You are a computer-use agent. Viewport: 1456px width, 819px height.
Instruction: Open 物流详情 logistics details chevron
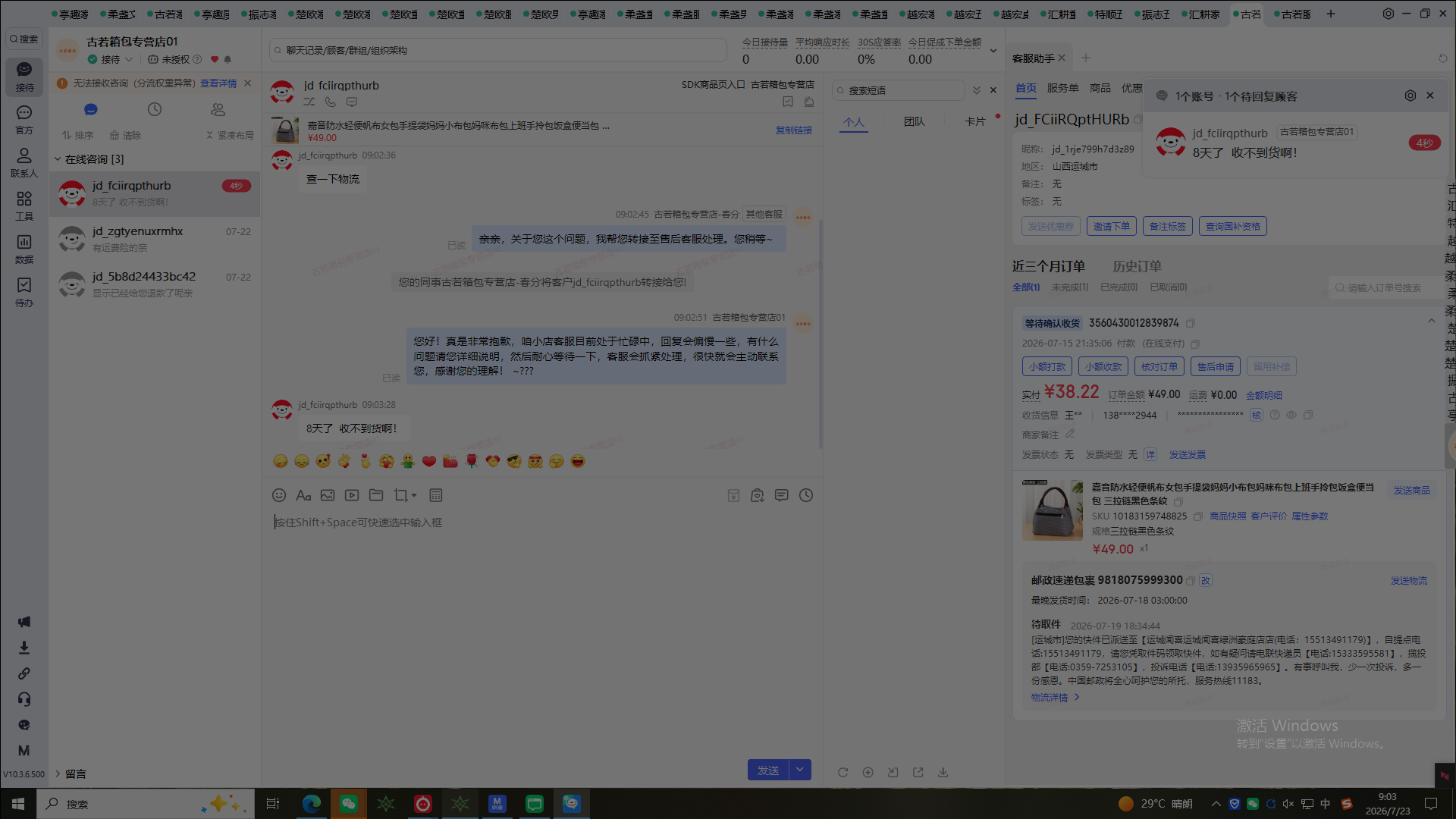[1077, 698]
